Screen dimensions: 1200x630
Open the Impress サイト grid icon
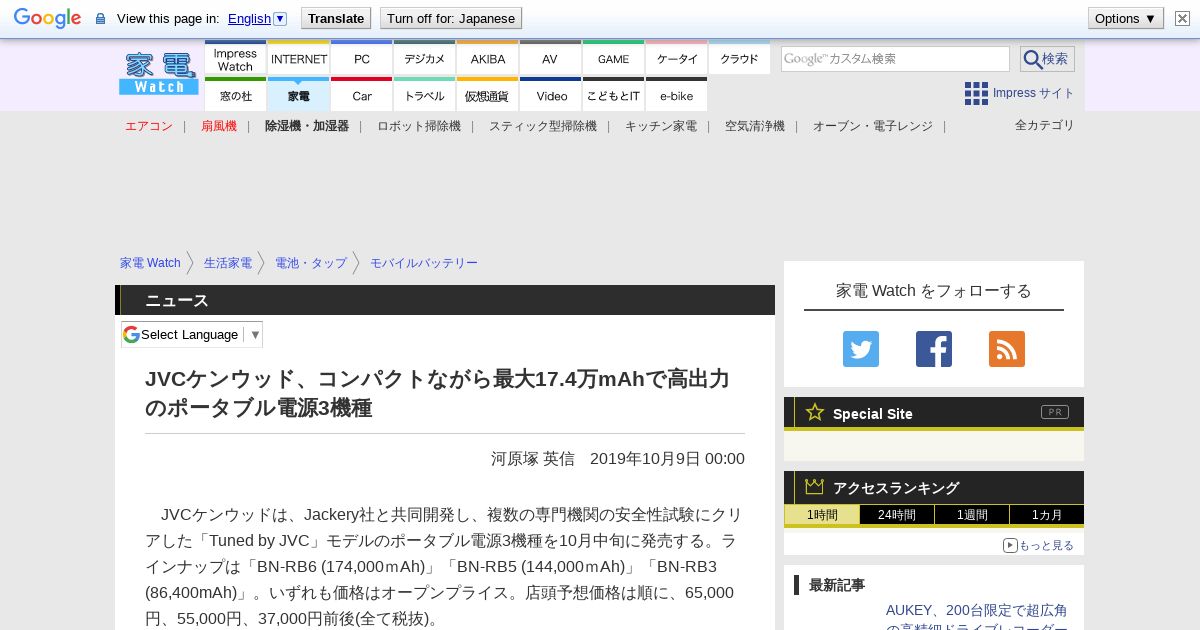coord(976,93)
